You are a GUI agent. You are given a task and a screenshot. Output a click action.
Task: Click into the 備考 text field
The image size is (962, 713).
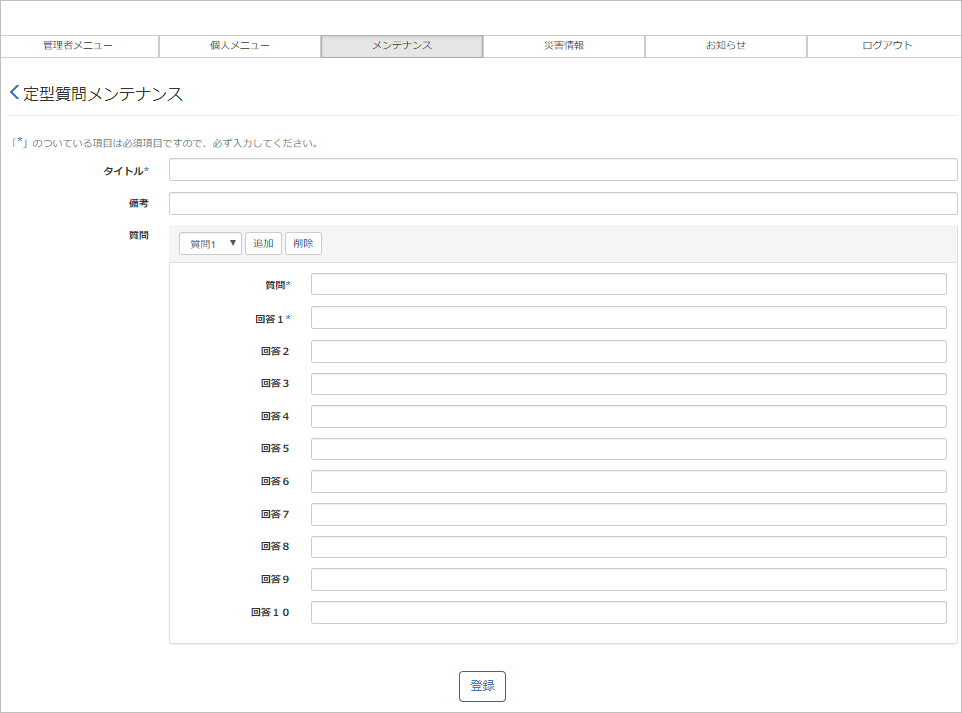click(563, 204)
